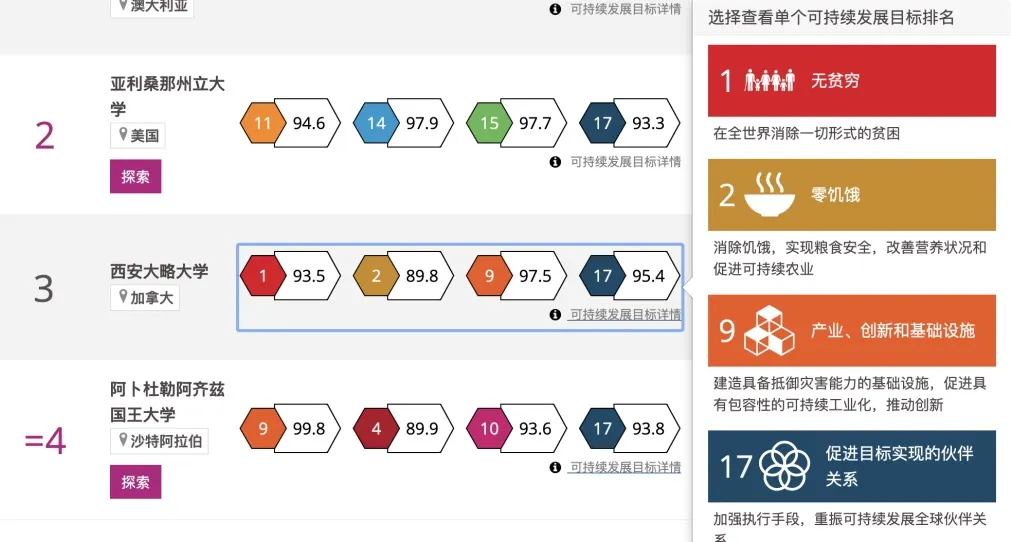Click the 沙特阿拉伯 location tag

[159, 441]
